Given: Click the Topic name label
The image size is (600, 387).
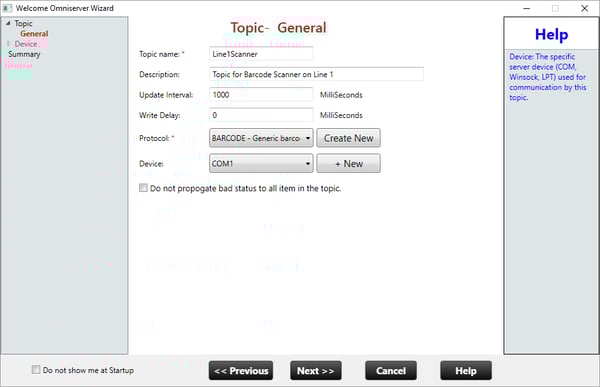Looking at the screenshot, I should pyautogui.click(x=161, y=54).
